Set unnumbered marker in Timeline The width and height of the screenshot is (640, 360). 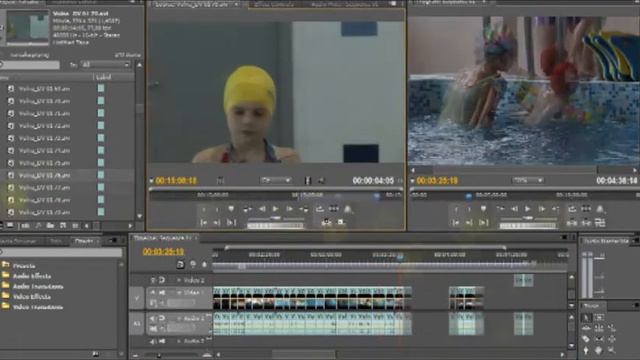204,264
